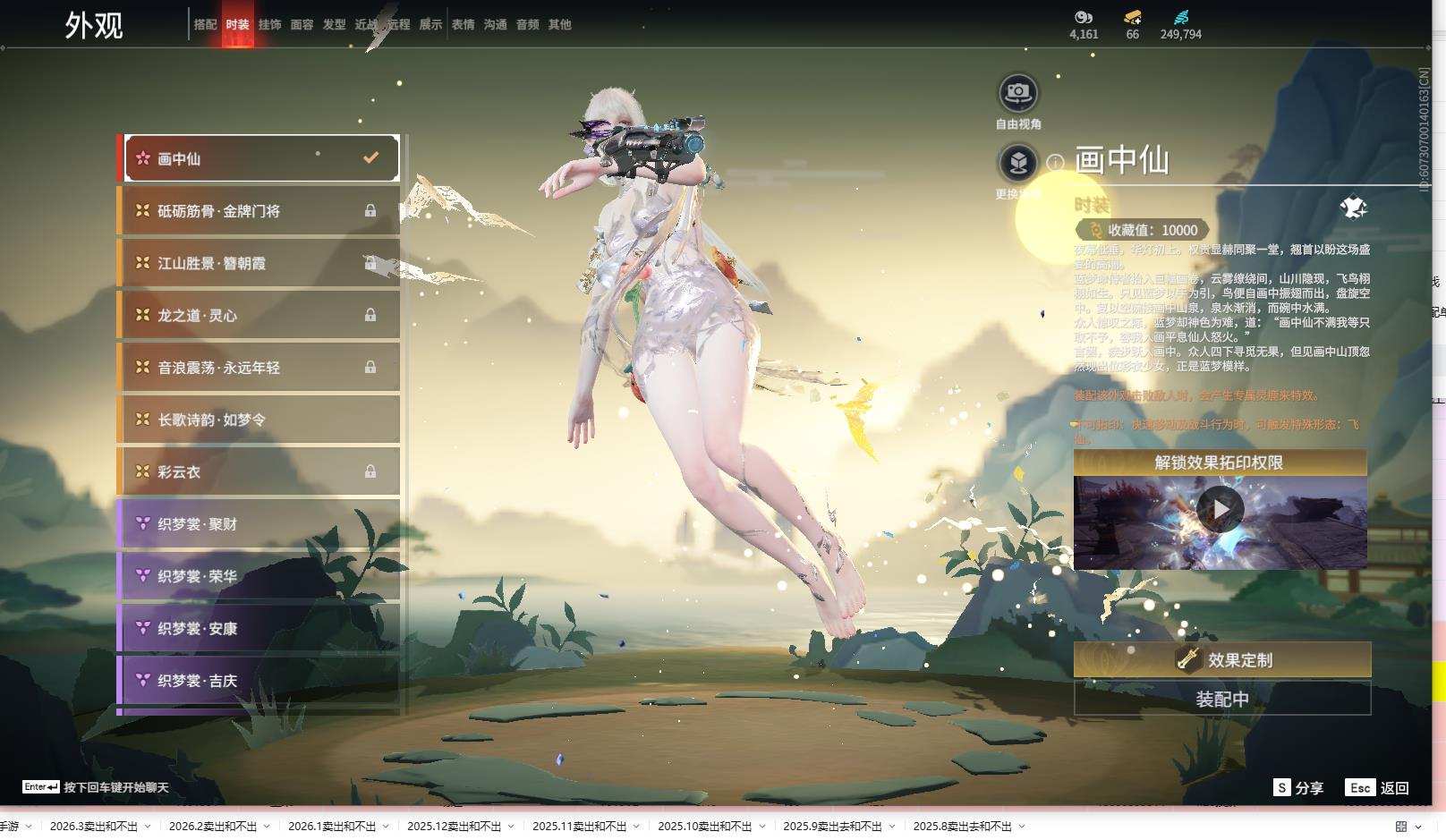Open dropdown arrow of 2025.9卖出去和不出 sheet tab
This screenshot has height=840, width=1446.
point(892,827)
